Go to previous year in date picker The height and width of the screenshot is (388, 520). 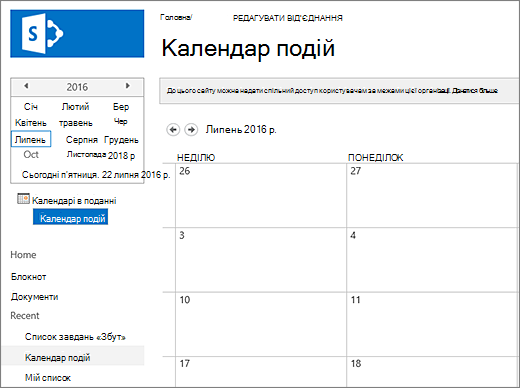point(26,86)
